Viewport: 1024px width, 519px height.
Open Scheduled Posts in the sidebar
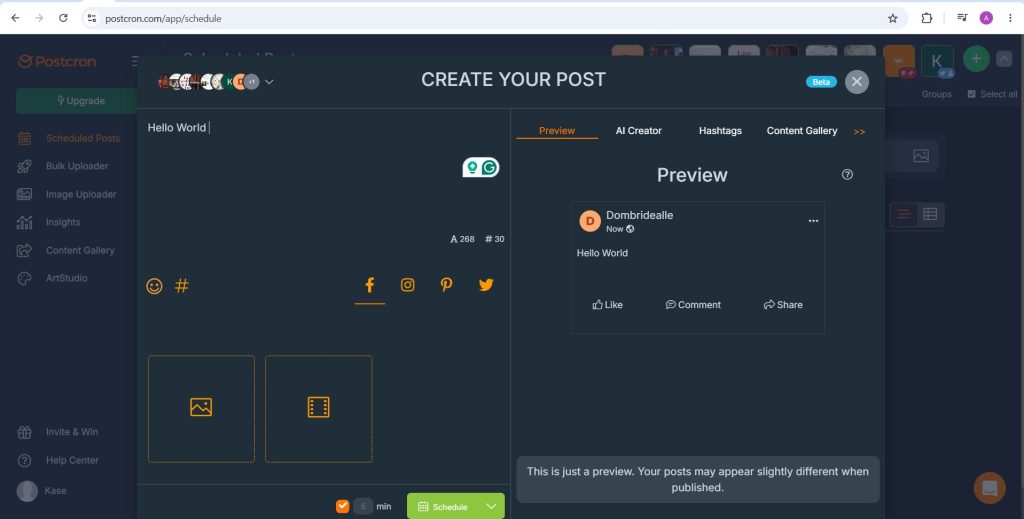coord(69,138)
